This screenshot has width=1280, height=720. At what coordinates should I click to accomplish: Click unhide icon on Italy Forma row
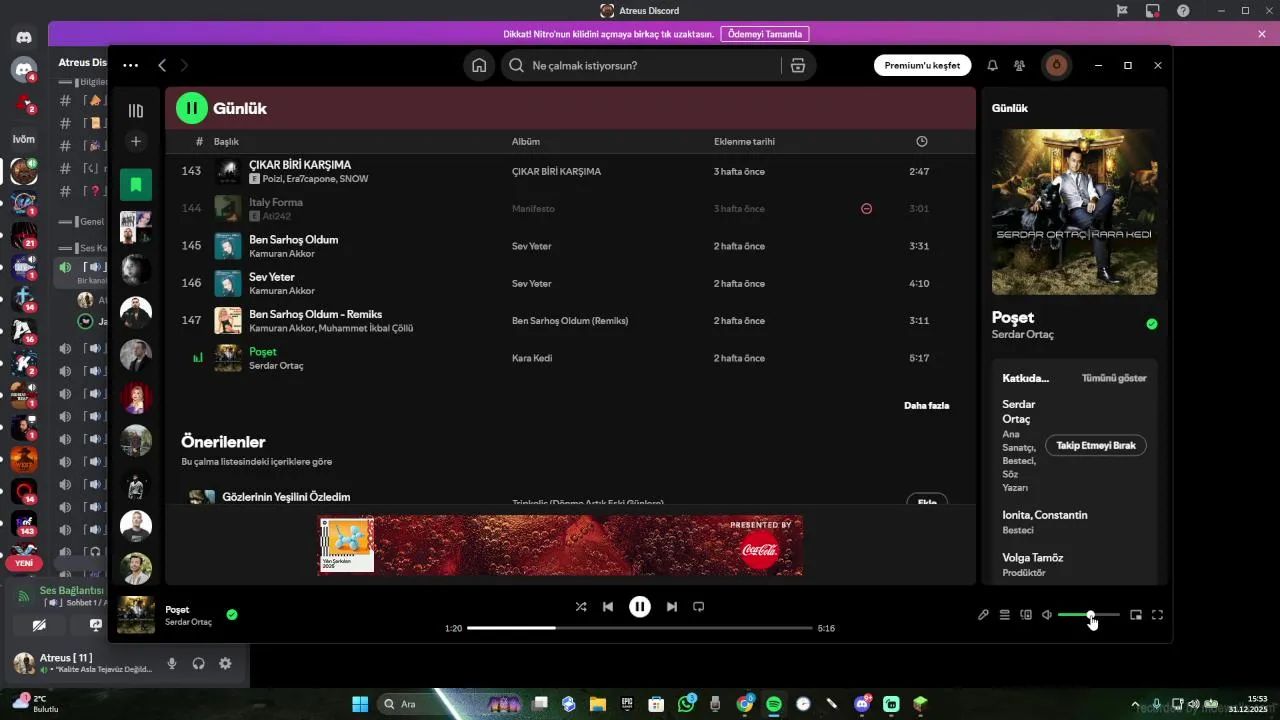point(867,209)
